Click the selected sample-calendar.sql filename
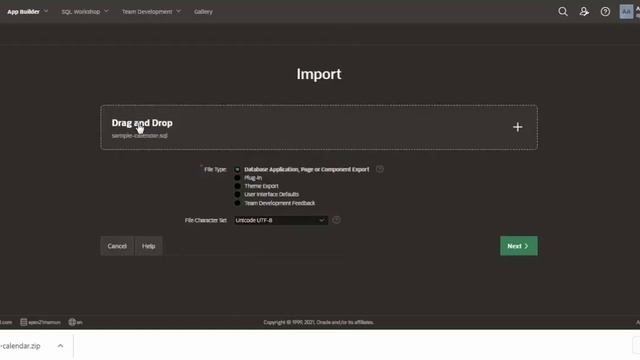The width and height of the screenshot is (640, 360). [140, 136]
